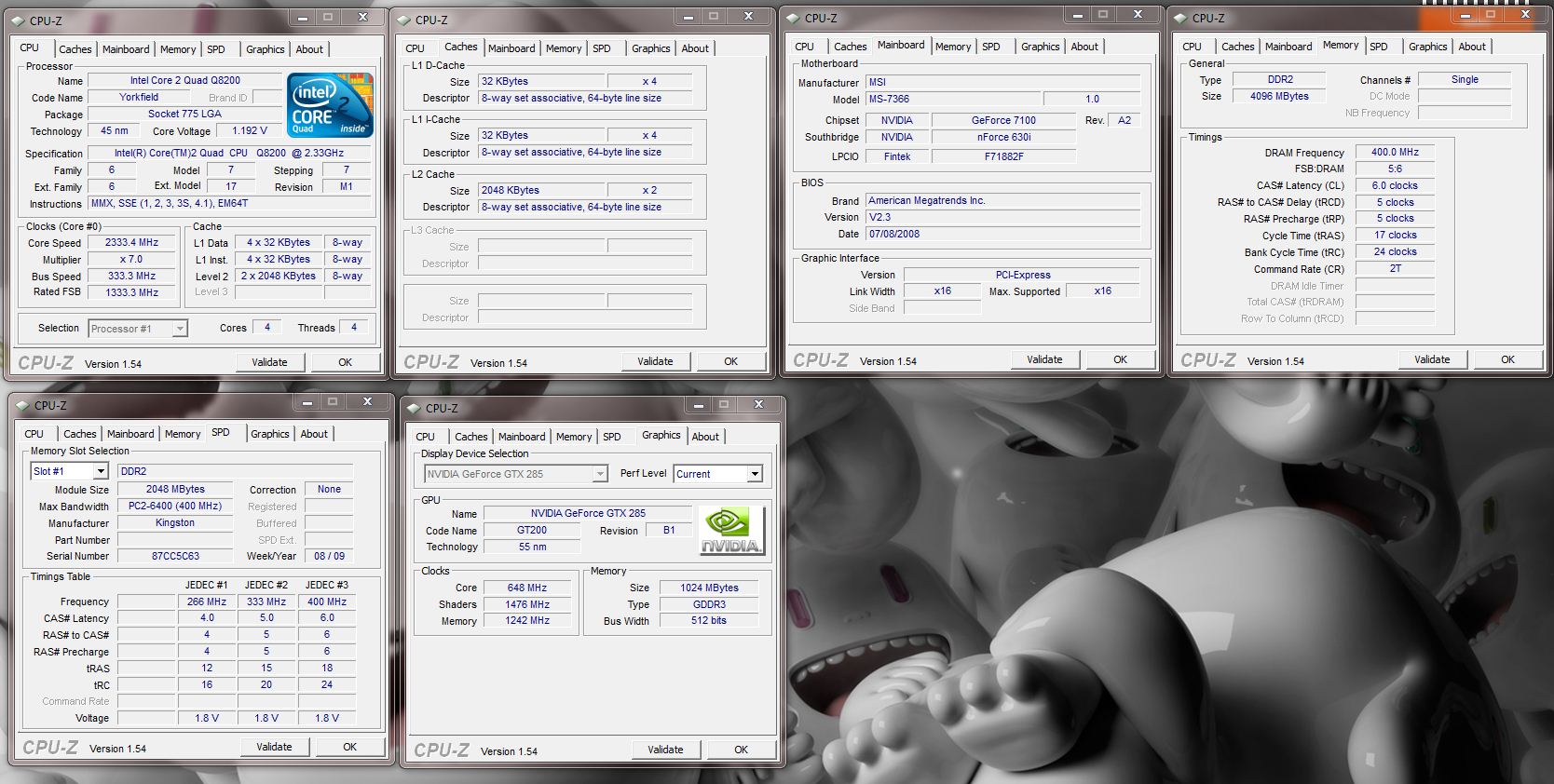The width and height of the screenshot is (1554, 784).
Task: Open the Memory tab in the Caches tab window
Action: [564, 48]
